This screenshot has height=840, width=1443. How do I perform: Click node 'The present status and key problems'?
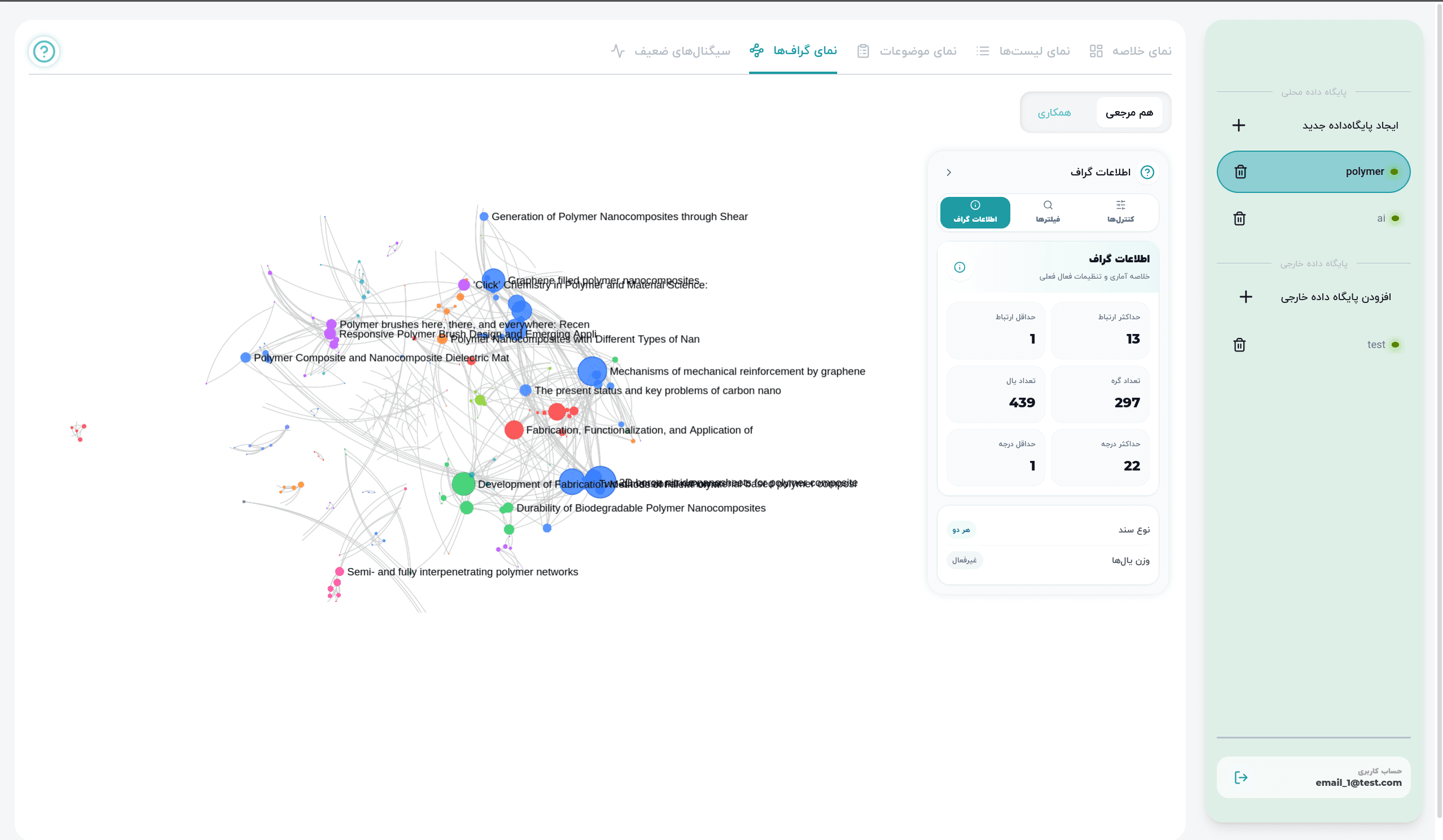click(x=526, y=390)
